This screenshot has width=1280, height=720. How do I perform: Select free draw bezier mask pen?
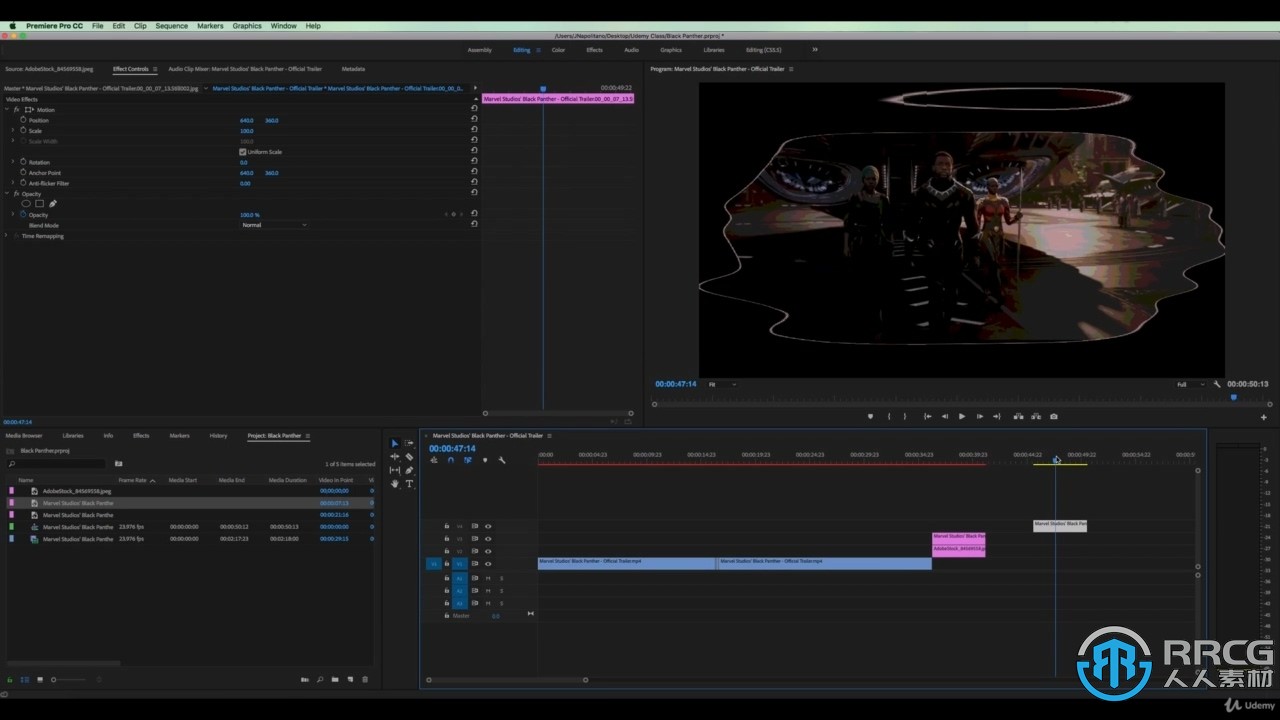53,204
